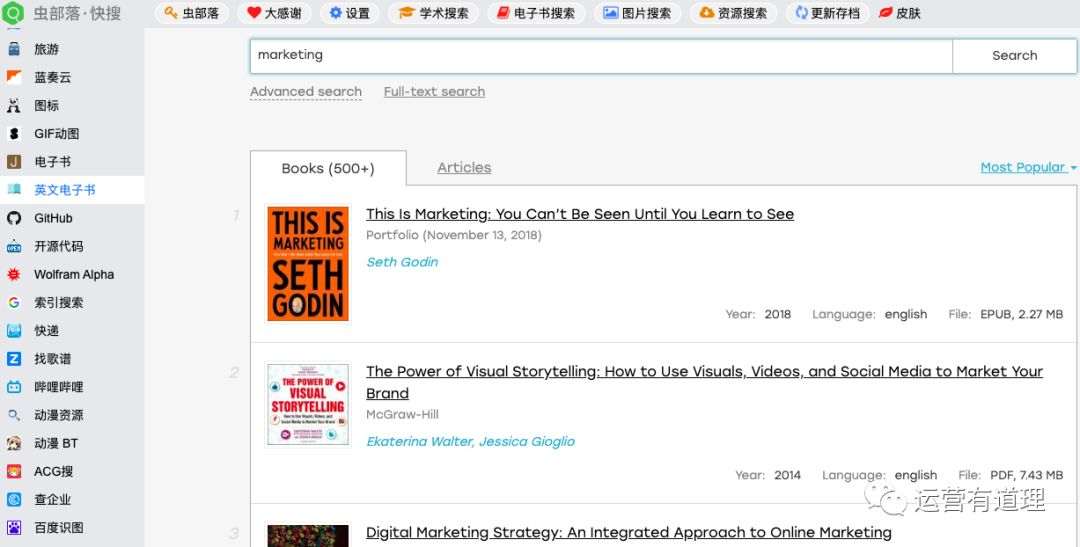Click the Search button

pyautogui.click(x=1014, y=56)
